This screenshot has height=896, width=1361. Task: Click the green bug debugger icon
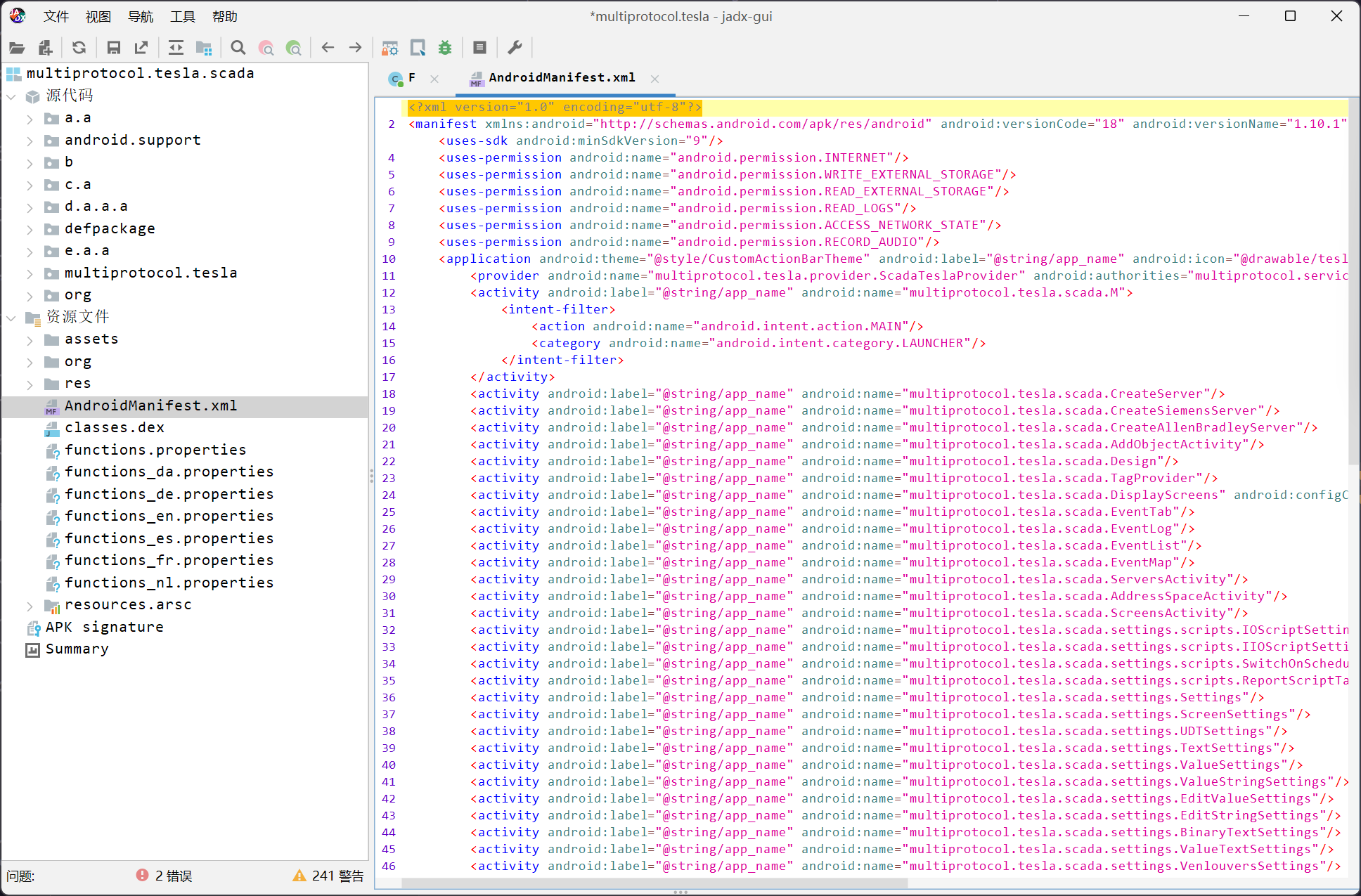[445, 48]
